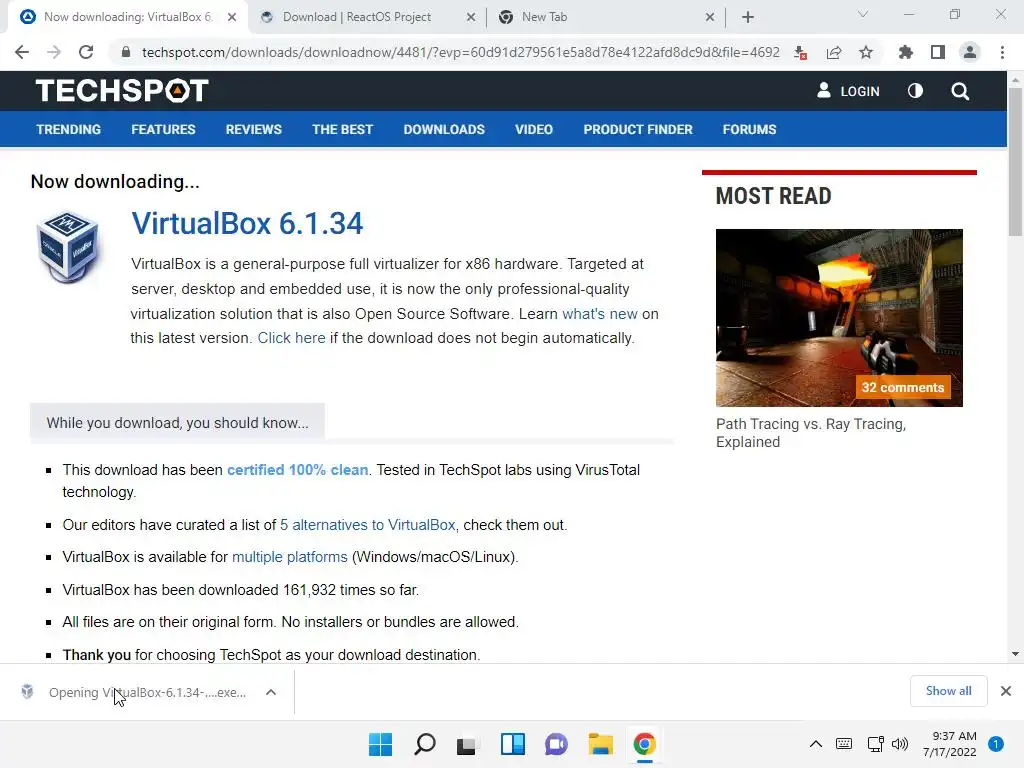Click the browser forward arrow

pyautogui.click(x=54, y=52)
